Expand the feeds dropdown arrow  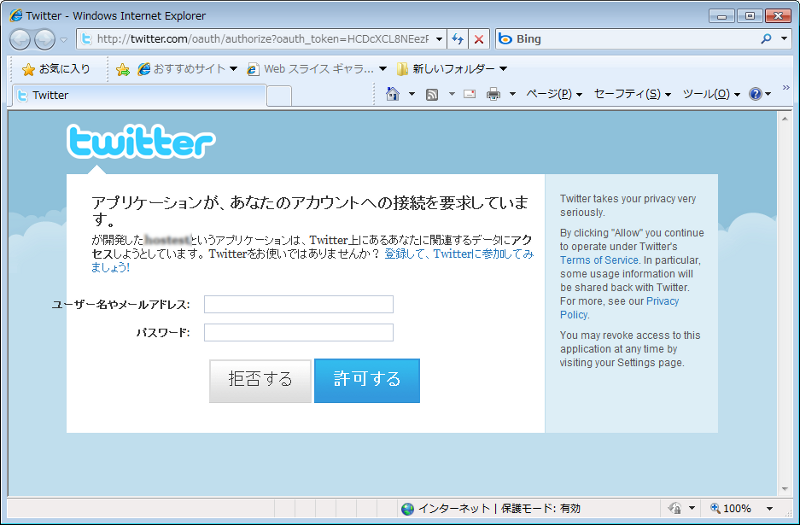coord(452,94)
